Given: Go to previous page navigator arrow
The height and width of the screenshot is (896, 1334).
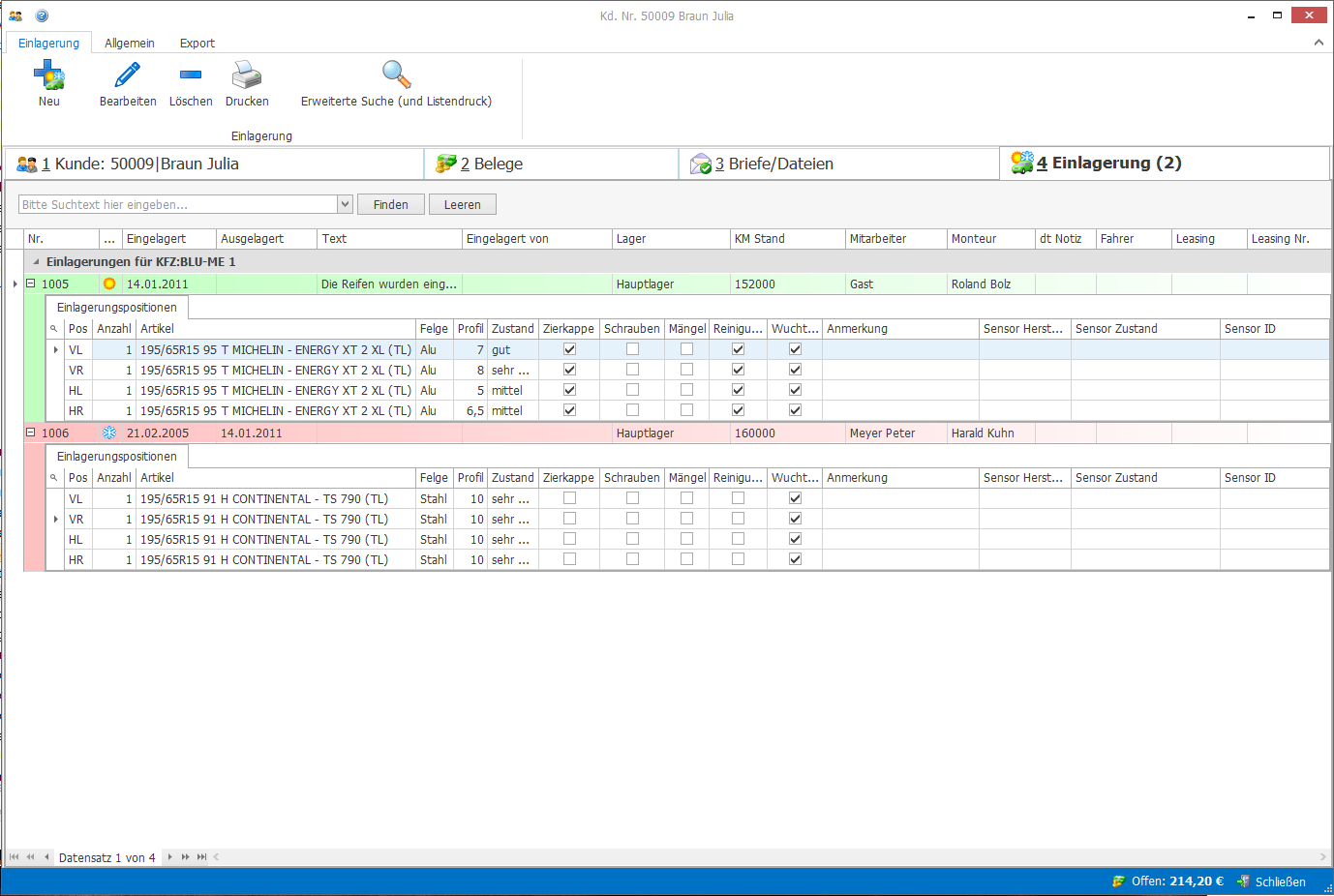Looking at the screenshot, I should pos(30,857).
